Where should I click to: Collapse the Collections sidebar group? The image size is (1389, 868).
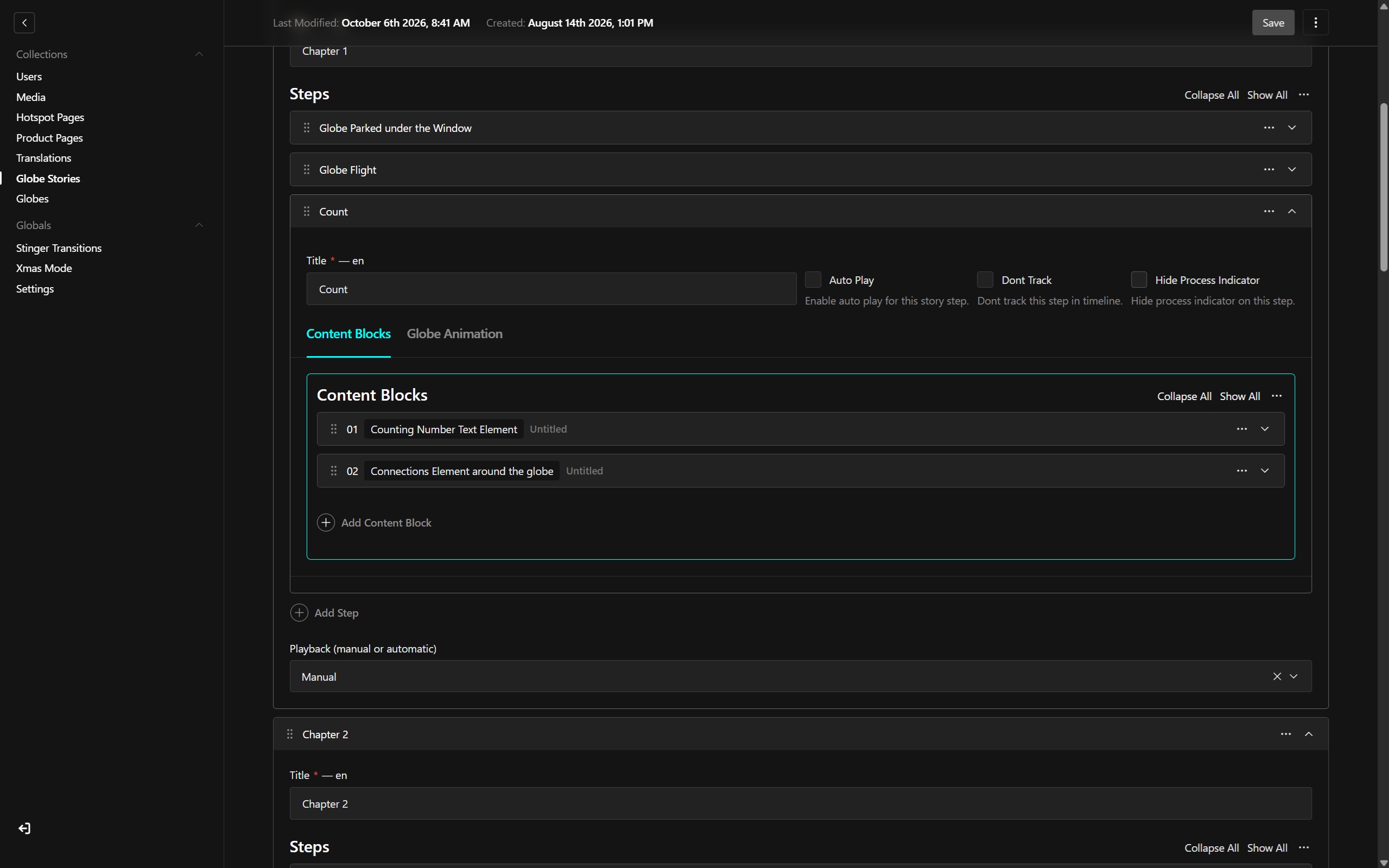click(199, 54)
